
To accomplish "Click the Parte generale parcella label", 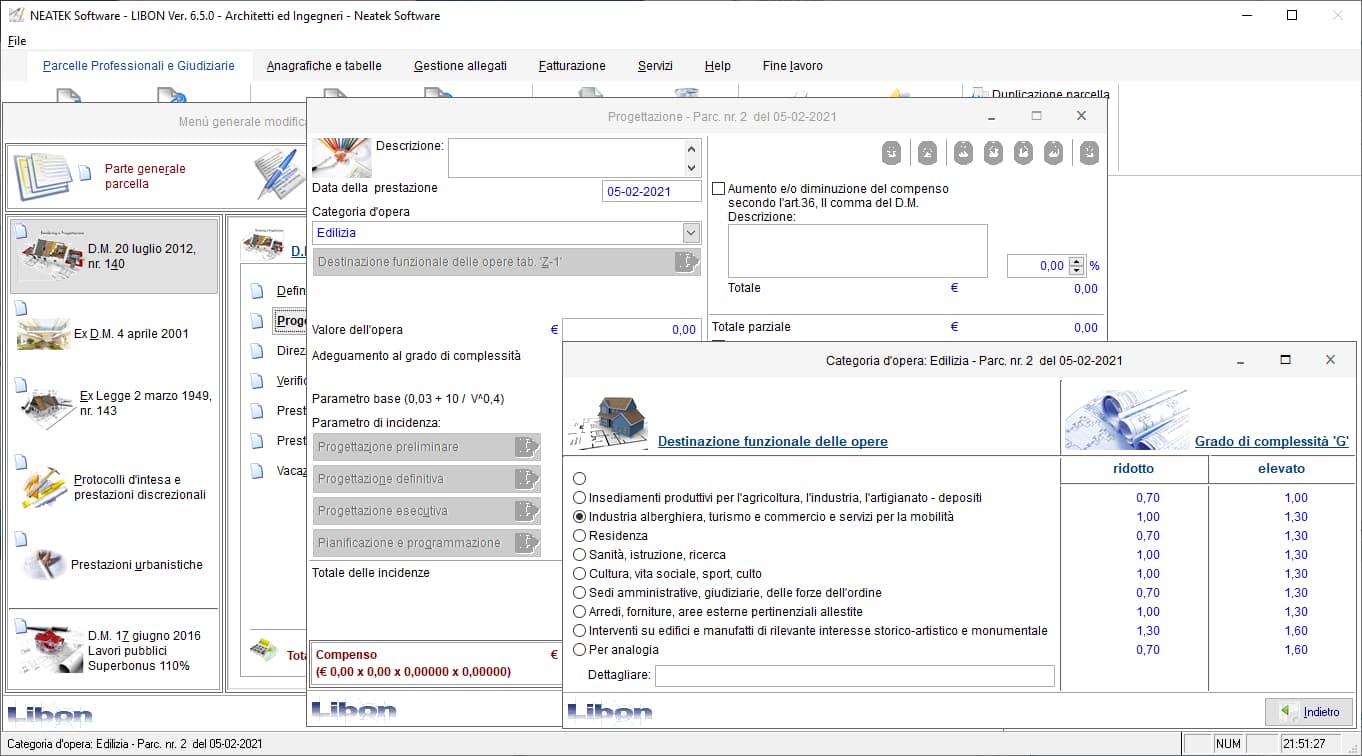I will (x=145, y=176).
